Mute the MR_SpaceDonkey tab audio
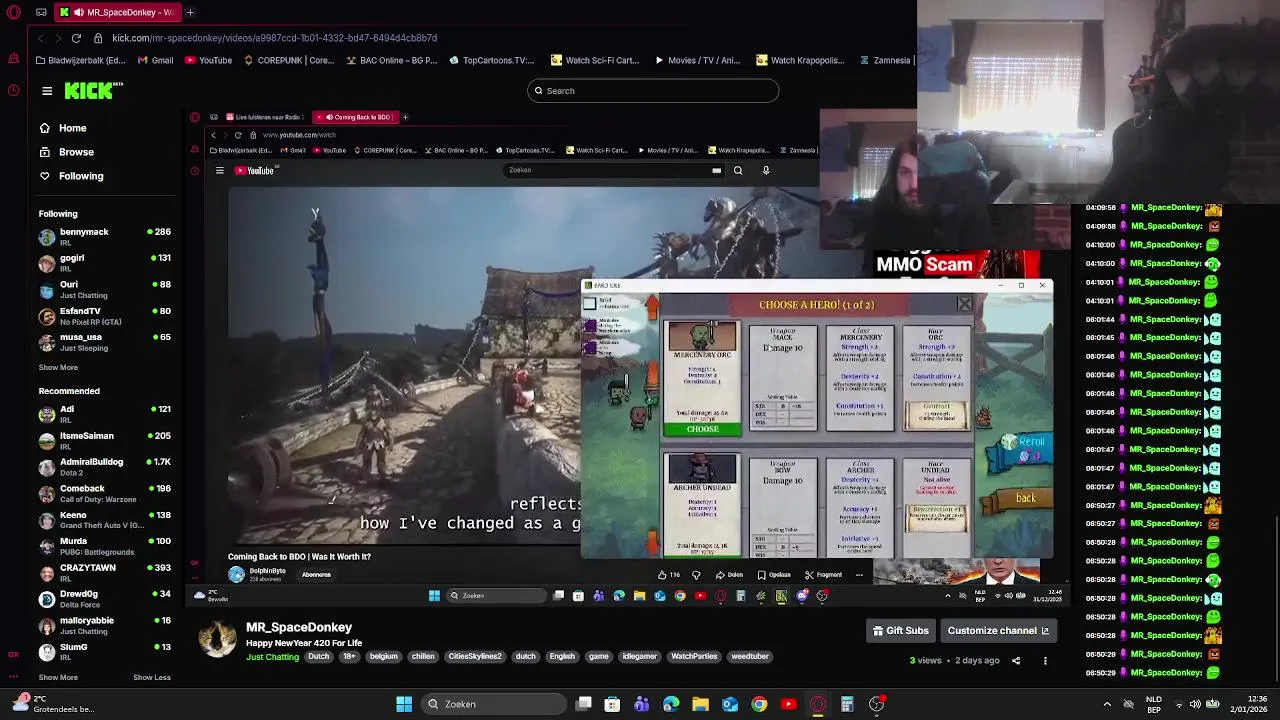The image size is (1280, 720). pos(78,12)
